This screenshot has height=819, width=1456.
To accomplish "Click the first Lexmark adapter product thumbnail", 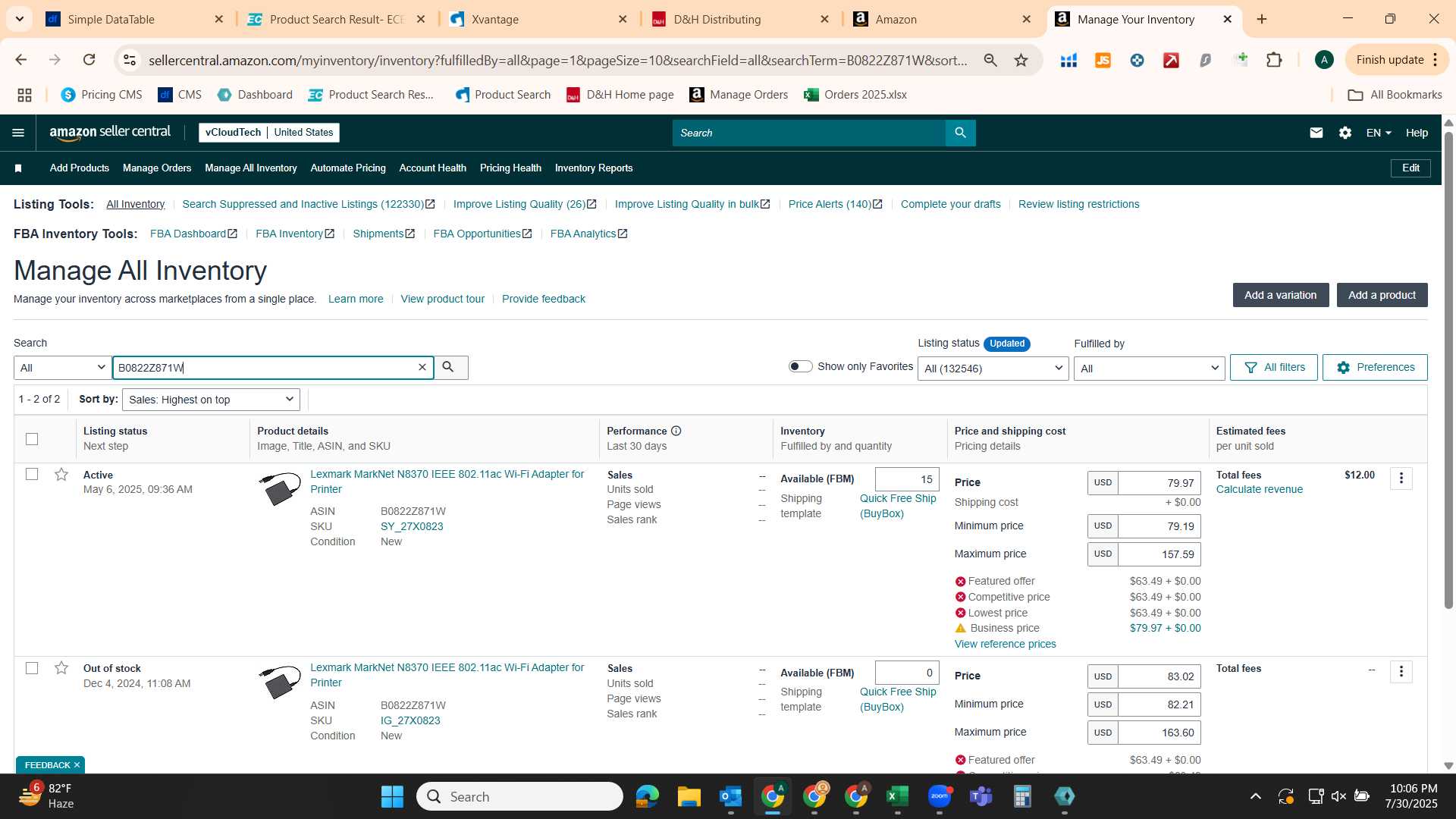I will (279, 489).
